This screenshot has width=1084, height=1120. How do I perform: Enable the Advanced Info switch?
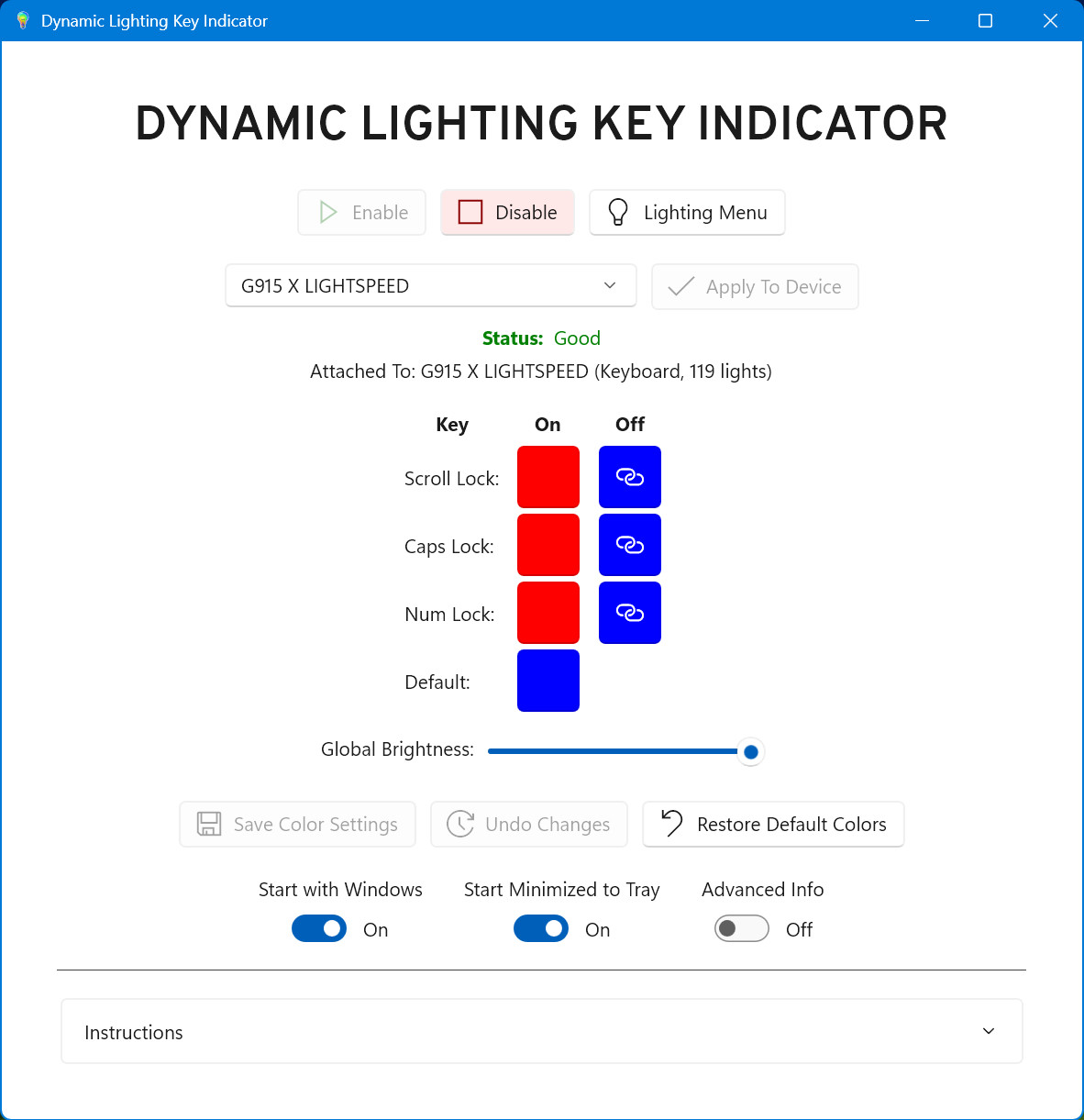[741, 929]
